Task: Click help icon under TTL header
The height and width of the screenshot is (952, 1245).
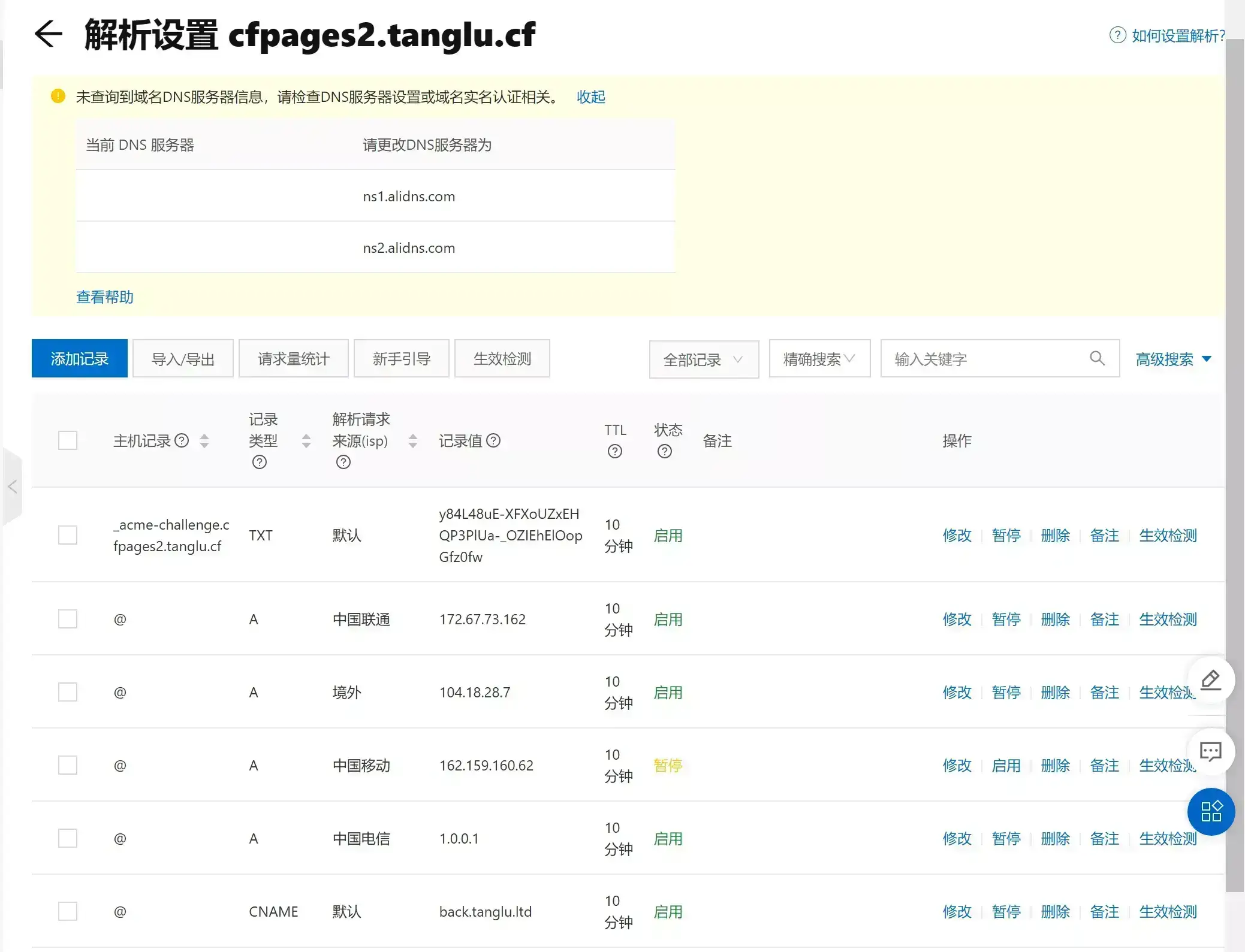Action: 614,452
